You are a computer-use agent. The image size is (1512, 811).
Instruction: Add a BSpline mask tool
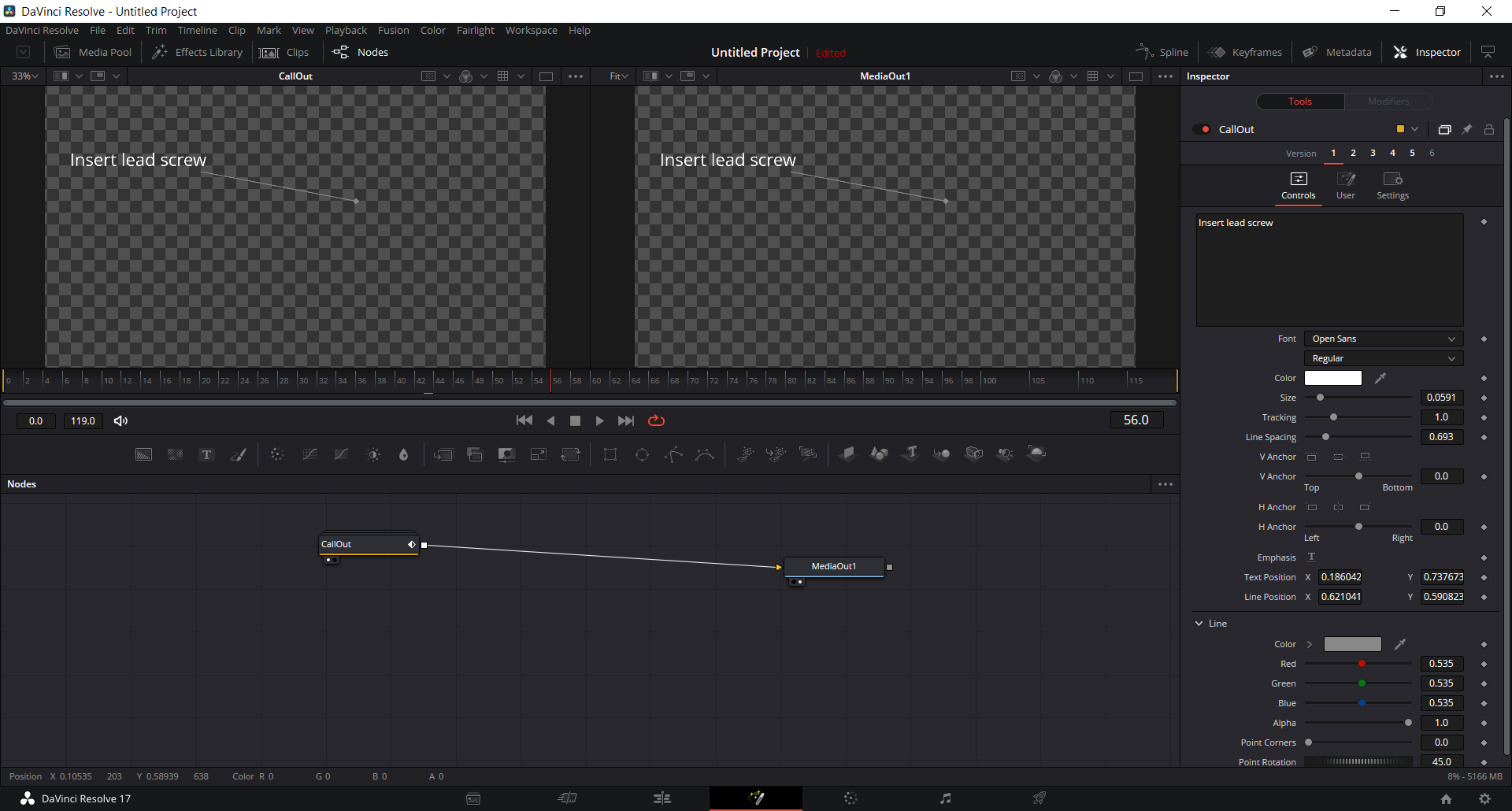point(706,454)
